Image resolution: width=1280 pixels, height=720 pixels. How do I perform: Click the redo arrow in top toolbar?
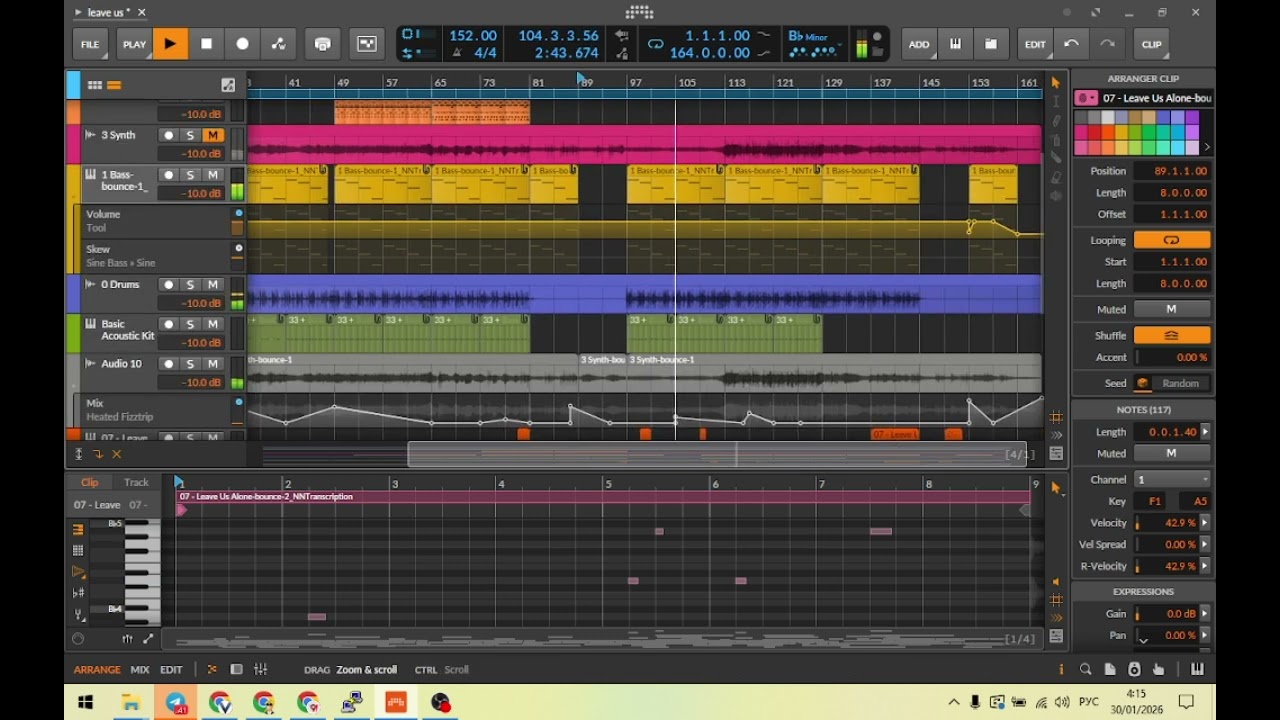point(1107,44)
